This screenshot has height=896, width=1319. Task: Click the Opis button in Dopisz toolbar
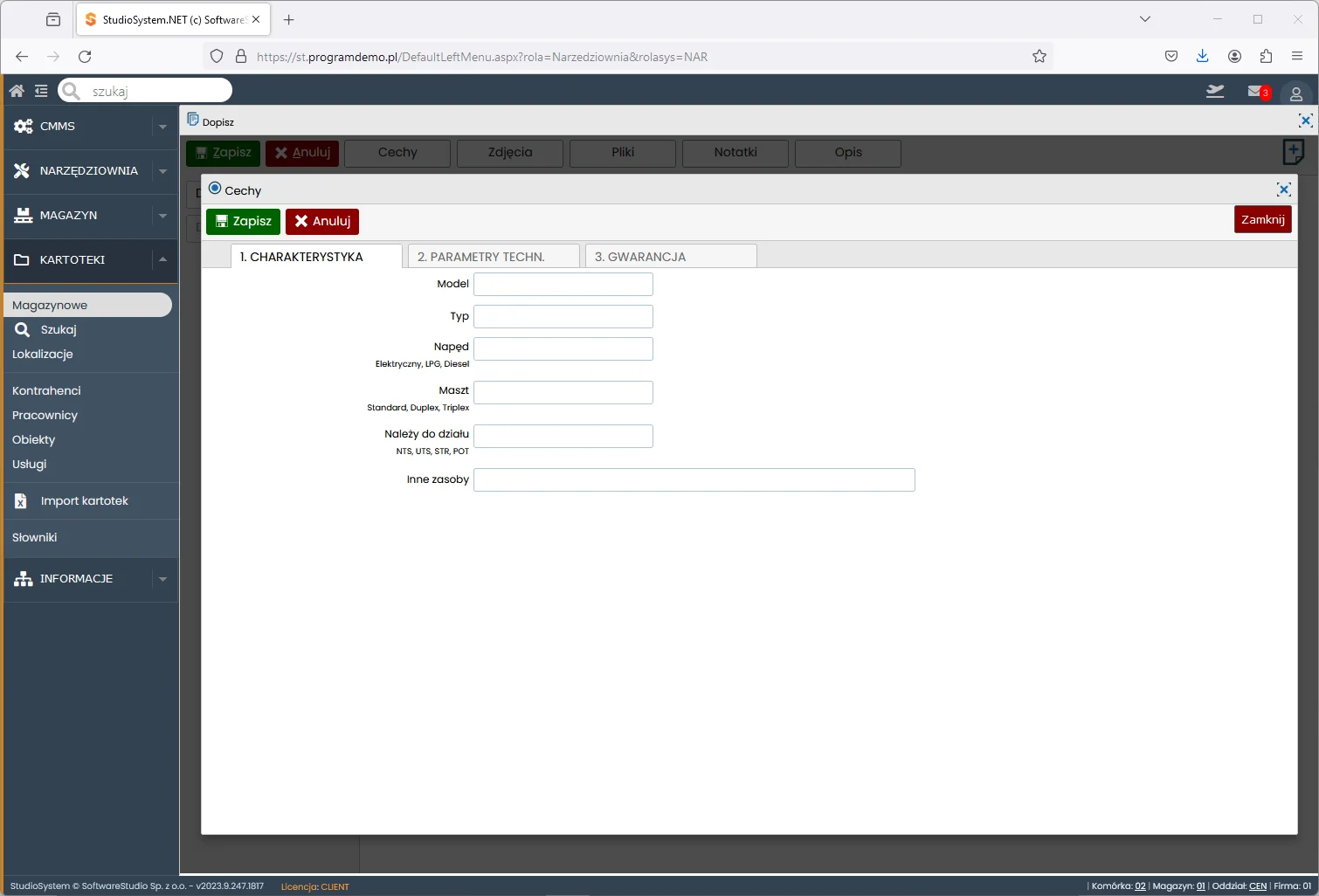click(x=848, y=153)
